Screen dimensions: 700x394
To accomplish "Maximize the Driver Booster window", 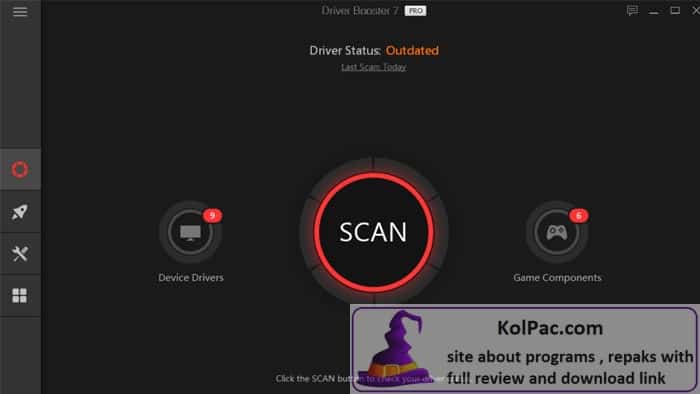I will [675, 11].
